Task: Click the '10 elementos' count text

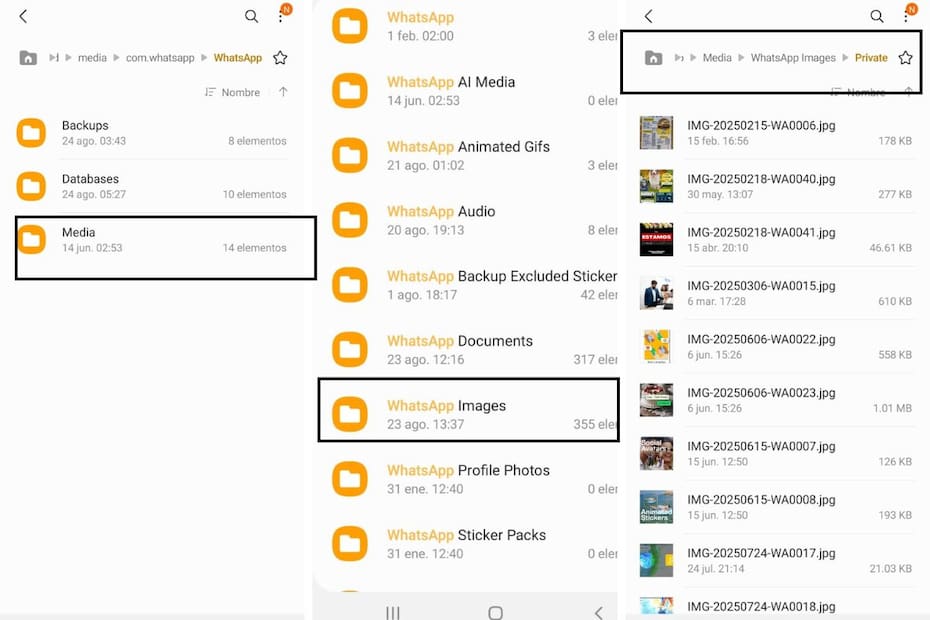Action: pos(254,195)
